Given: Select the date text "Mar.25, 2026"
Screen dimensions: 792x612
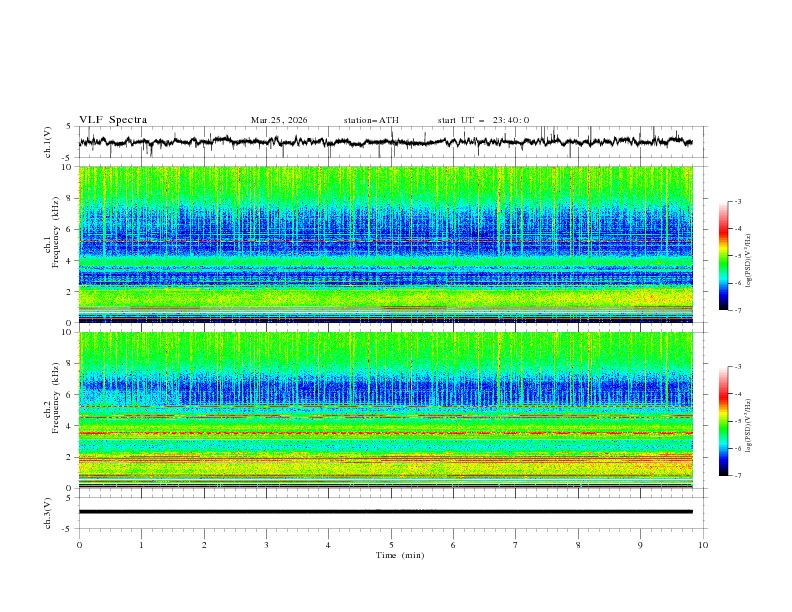Looking at the screenshot, I should pyautogui.click(x=279, y=120).
